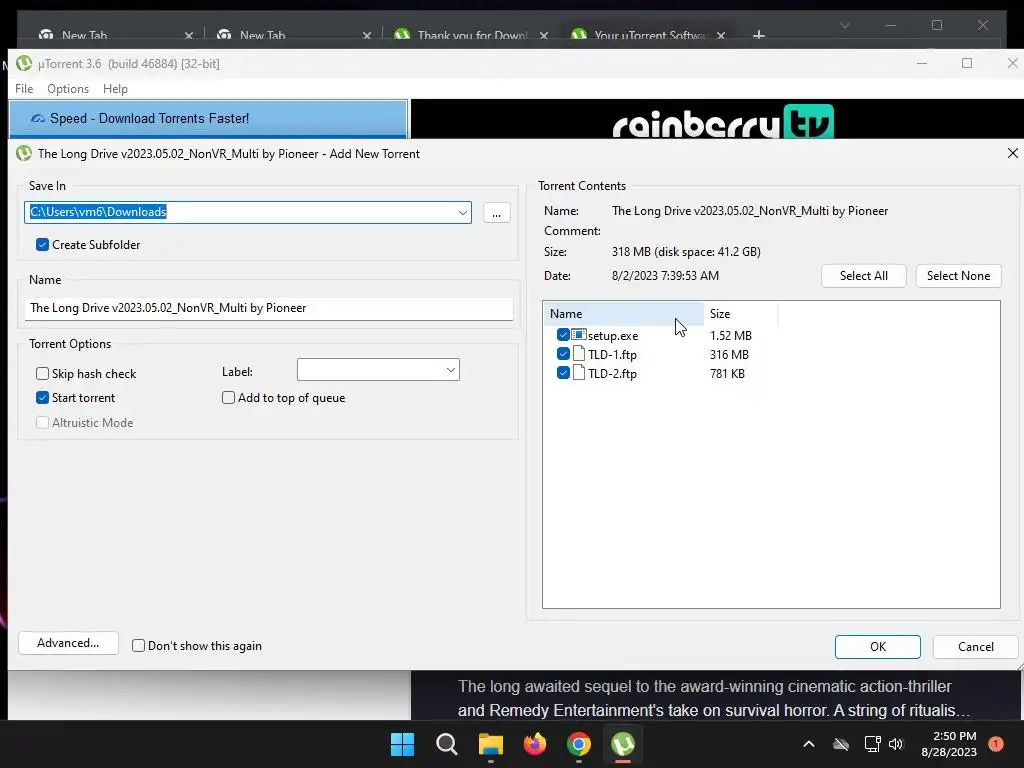Viewport: 1024px width, 768px height.
Task: Sort files by the Size column header
Action: (741, 313)
